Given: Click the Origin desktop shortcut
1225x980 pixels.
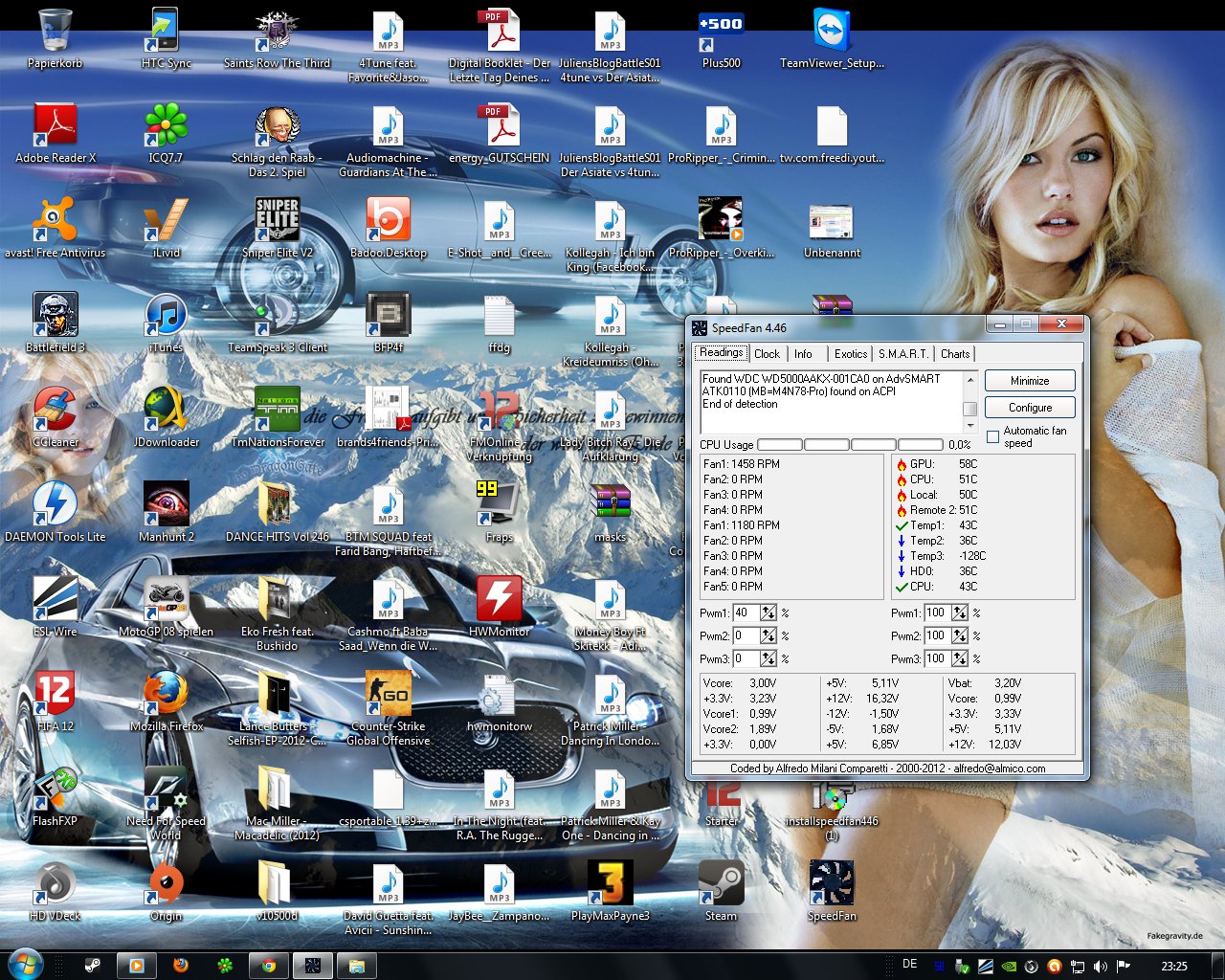Looking at the screenshot, I should (x=166, y=892).
